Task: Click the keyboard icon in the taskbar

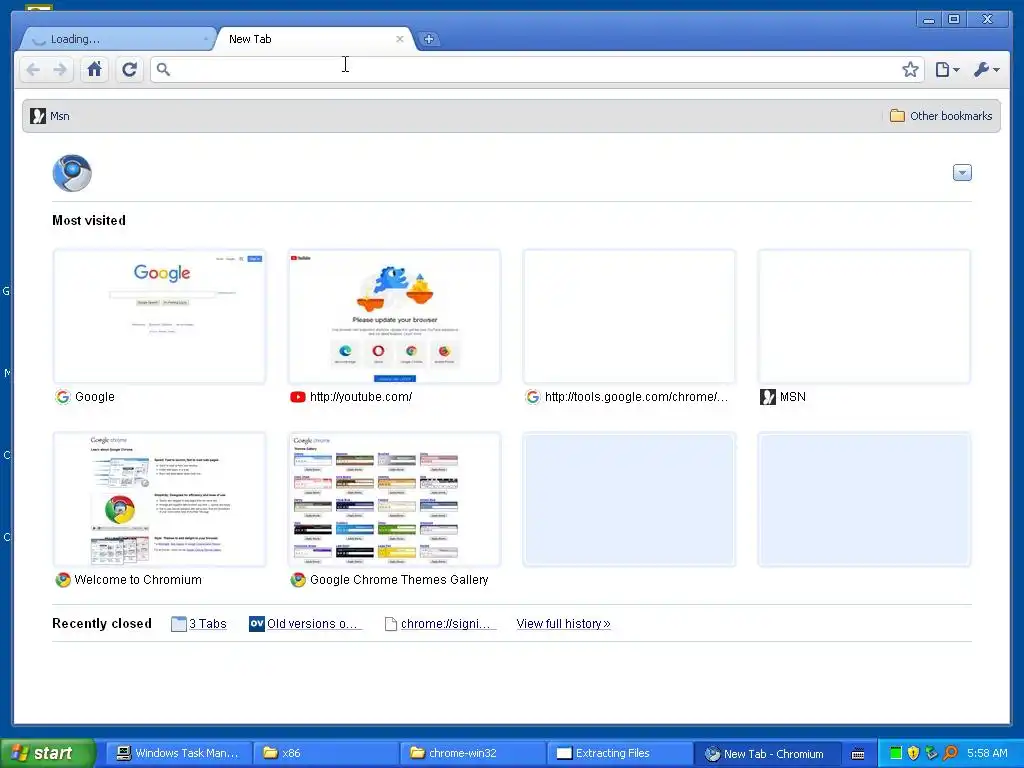Action: point(858,754)
